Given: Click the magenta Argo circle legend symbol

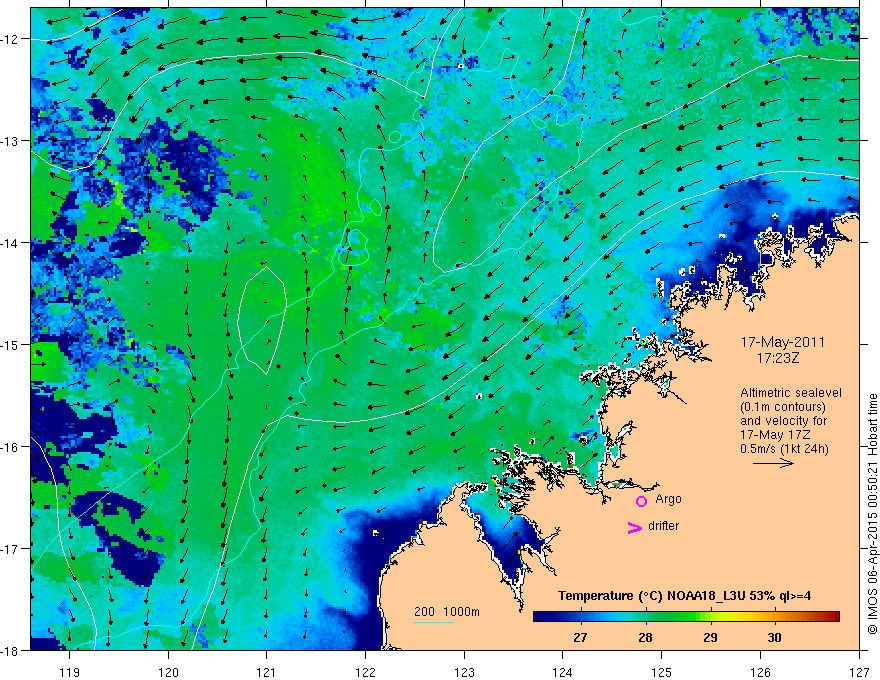Looking at the screenshot, I should pos(641,501).
